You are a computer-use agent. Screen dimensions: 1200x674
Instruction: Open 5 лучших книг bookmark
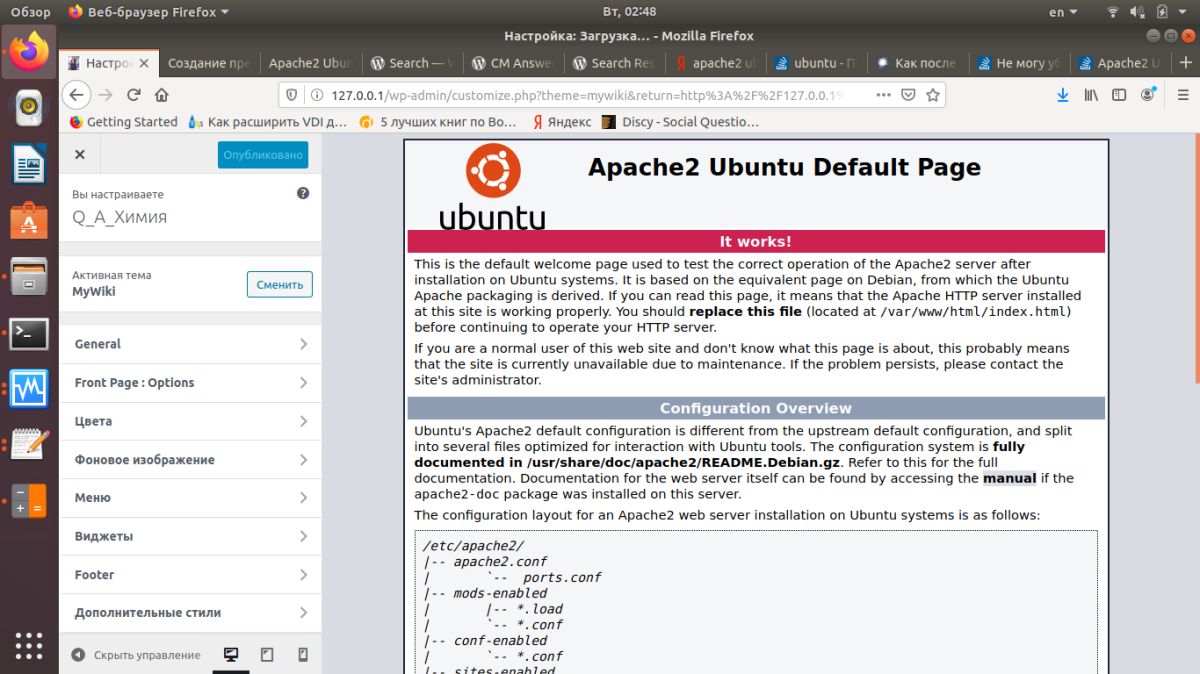tap(438, 122)
